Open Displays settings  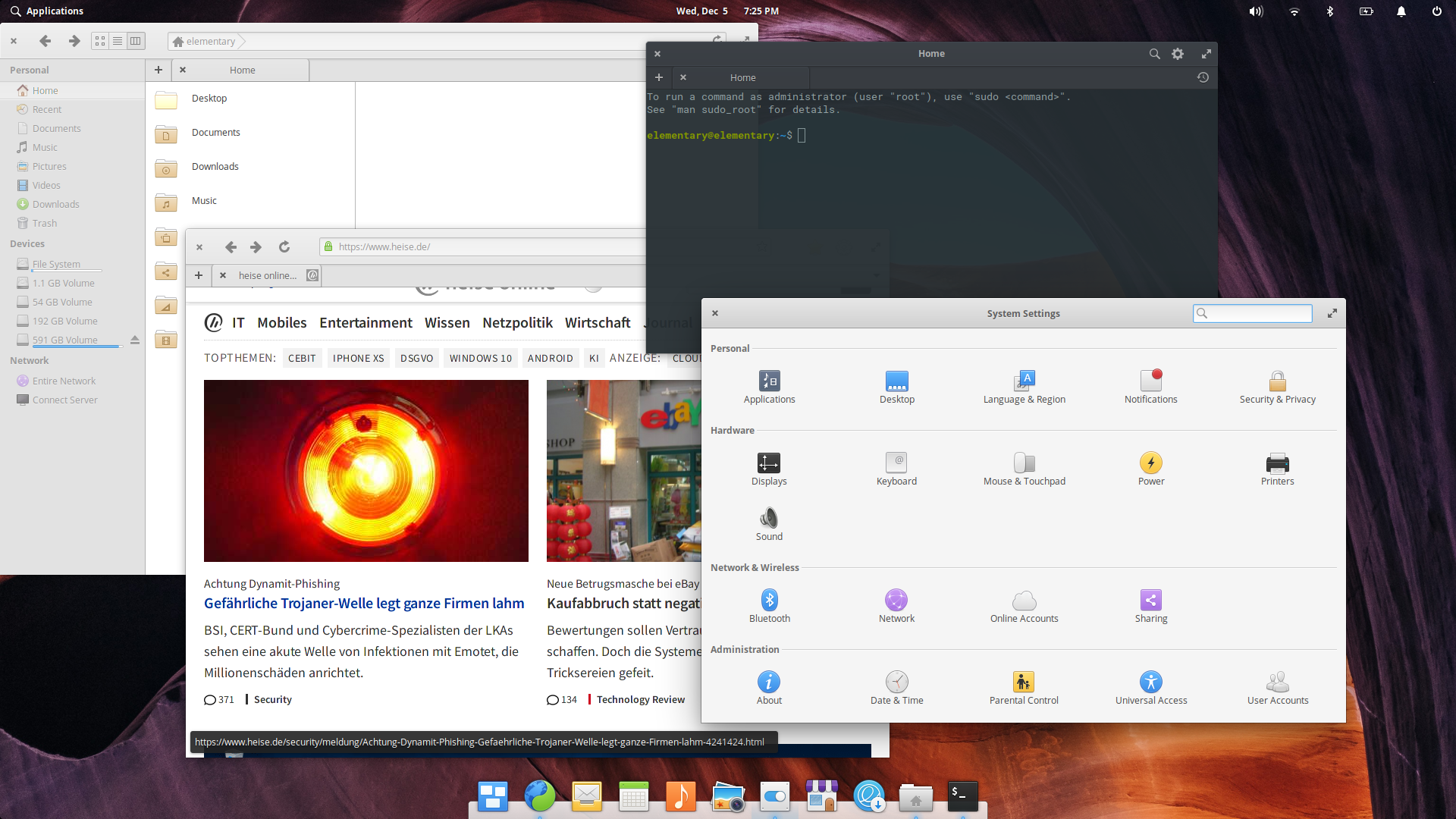pos(769,469)
